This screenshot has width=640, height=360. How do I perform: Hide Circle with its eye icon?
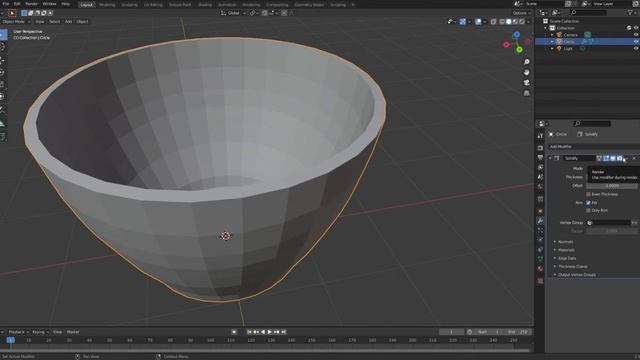click(x=636, y=42)
